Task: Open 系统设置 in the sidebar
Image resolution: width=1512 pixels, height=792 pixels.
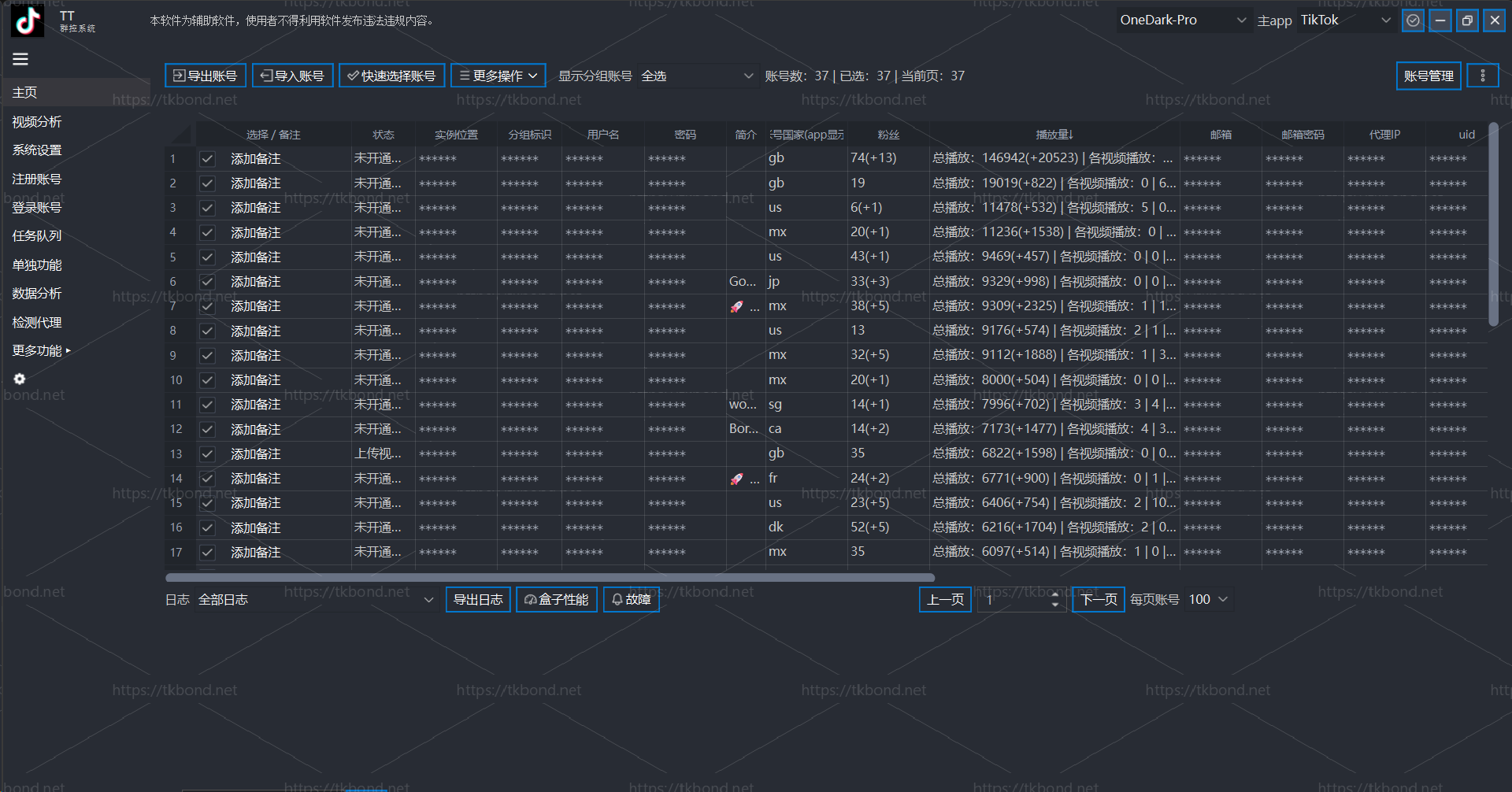Action: tap(37, 150)
